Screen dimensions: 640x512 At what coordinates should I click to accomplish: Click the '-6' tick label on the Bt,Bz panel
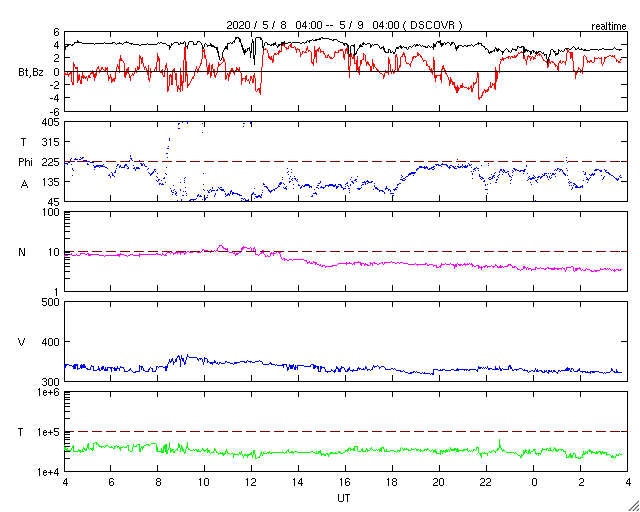[x=55, y=112]
